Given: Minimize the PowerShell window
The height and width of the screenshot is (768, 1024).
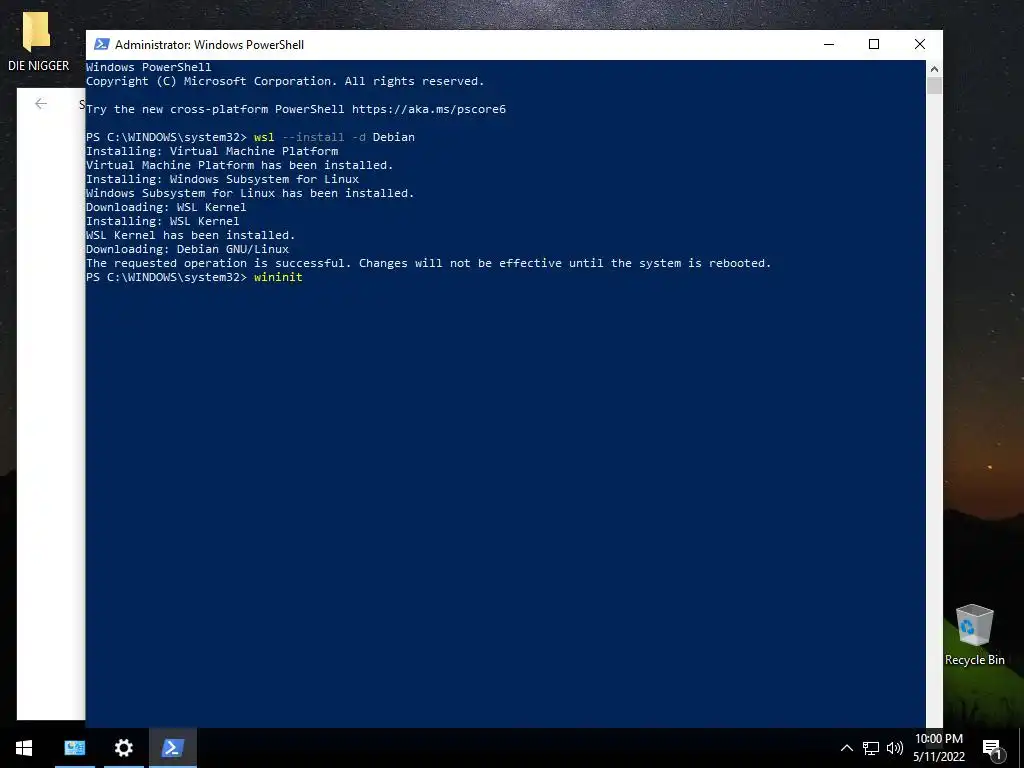Looking at the screenshot, I should pos(829,44).
